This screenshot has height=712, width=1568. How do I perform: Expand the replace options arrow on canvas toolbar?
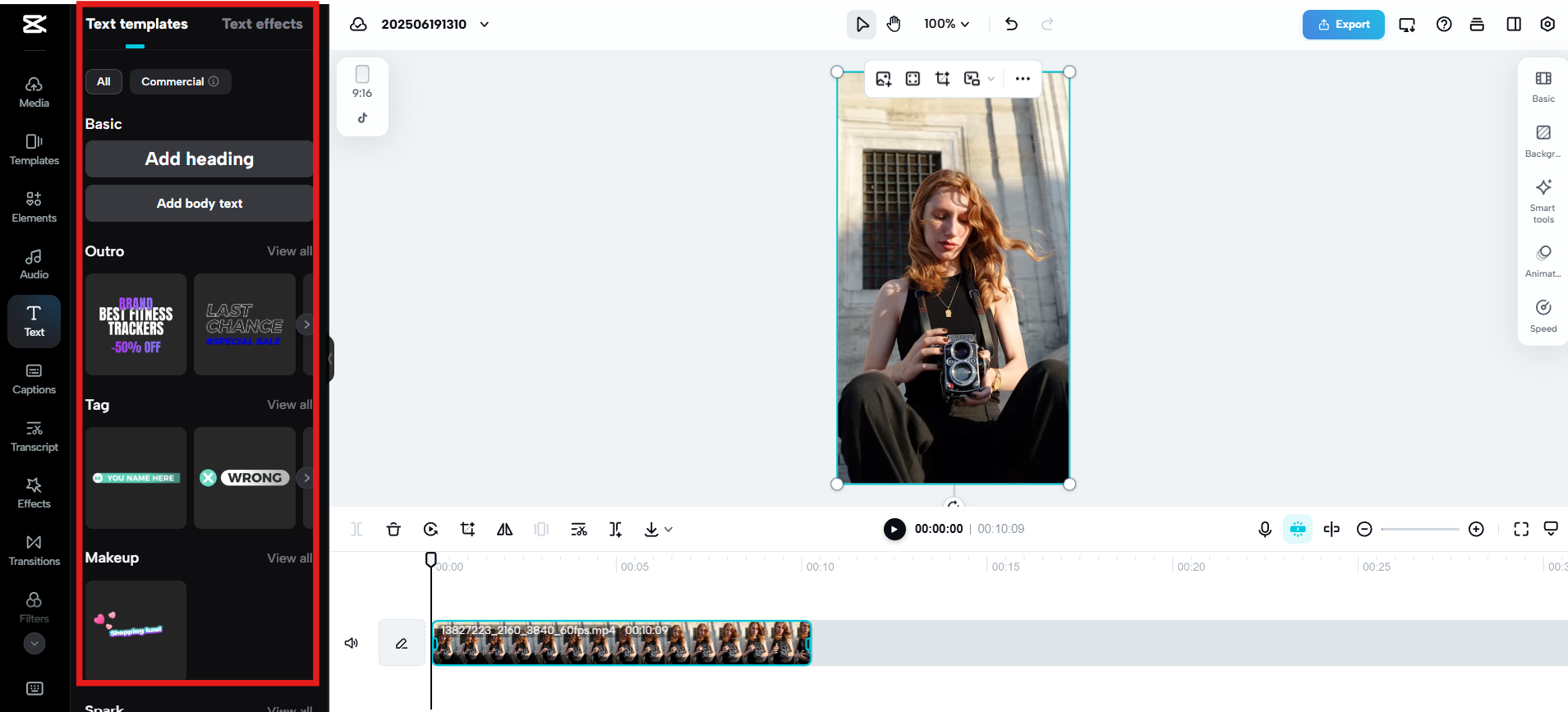[991, 79]
